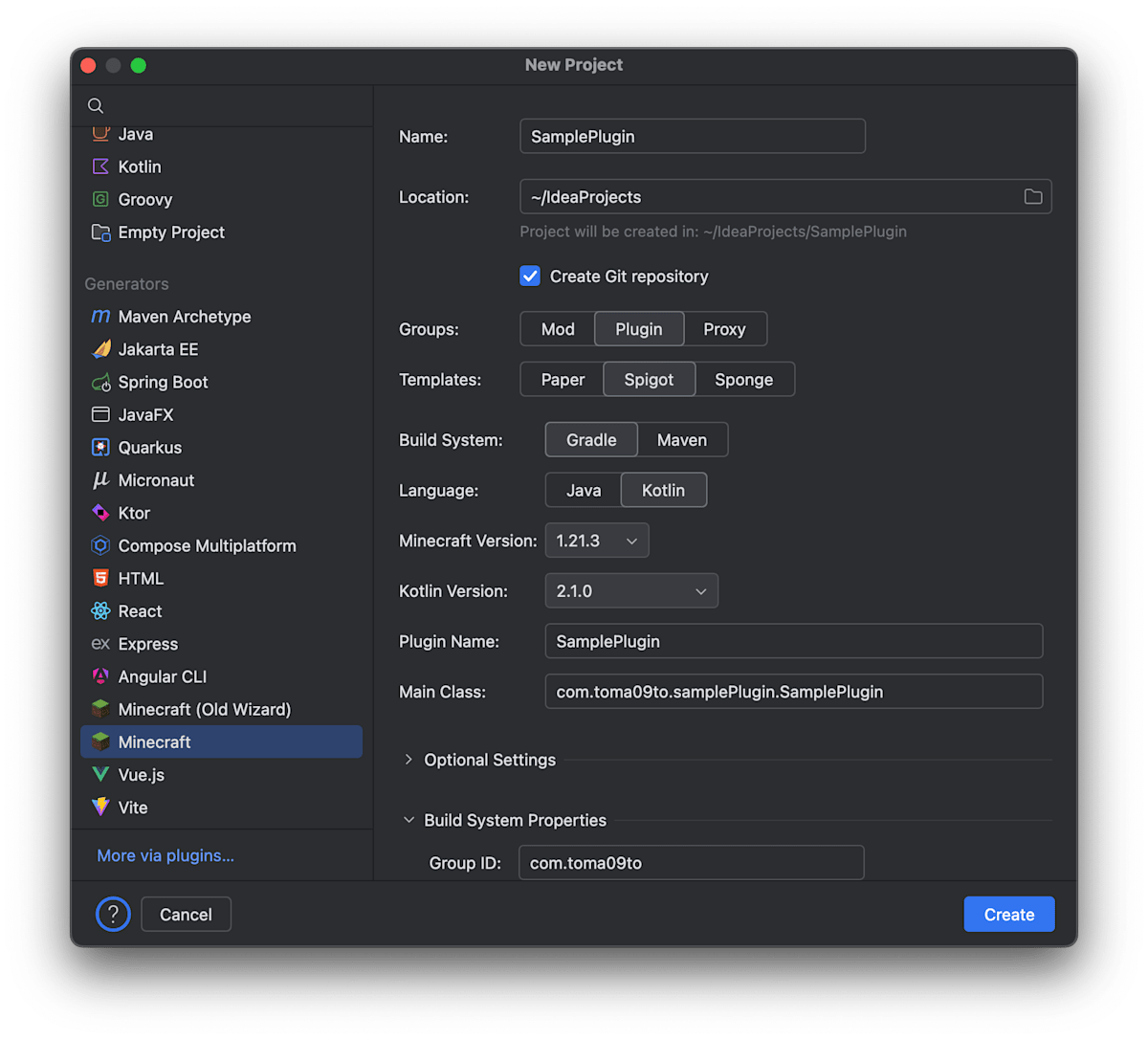Click the Plugin Name field

click(794, 641)
